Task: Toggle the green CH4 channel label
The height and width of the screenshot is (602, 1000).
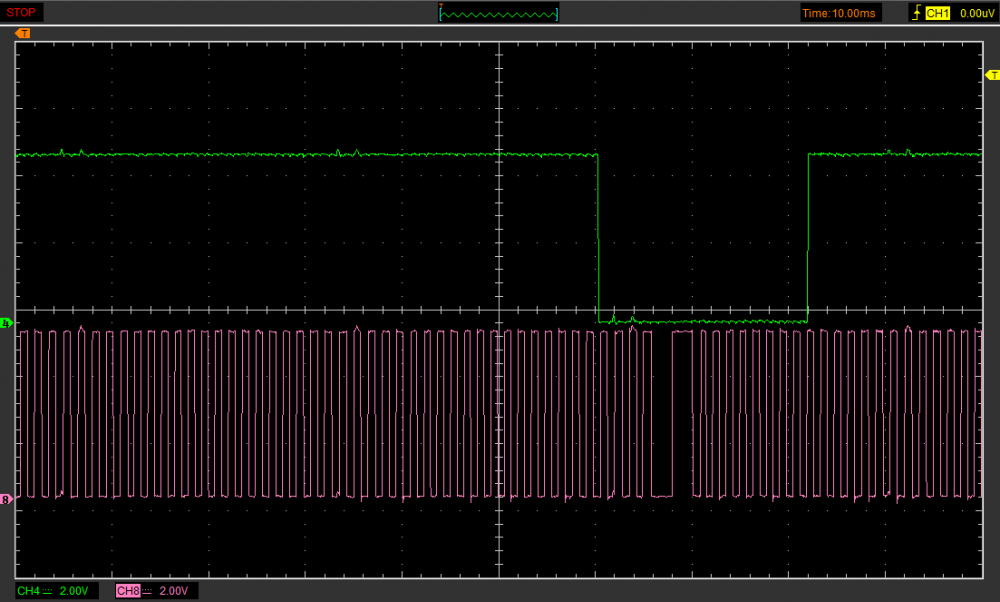Action: [28, 591]
